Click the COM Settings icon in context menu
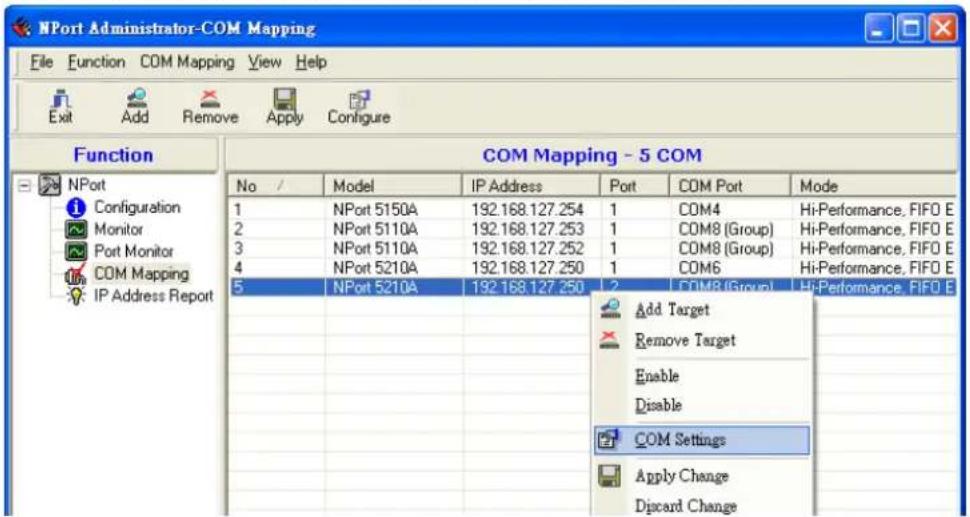 [609, 440]
